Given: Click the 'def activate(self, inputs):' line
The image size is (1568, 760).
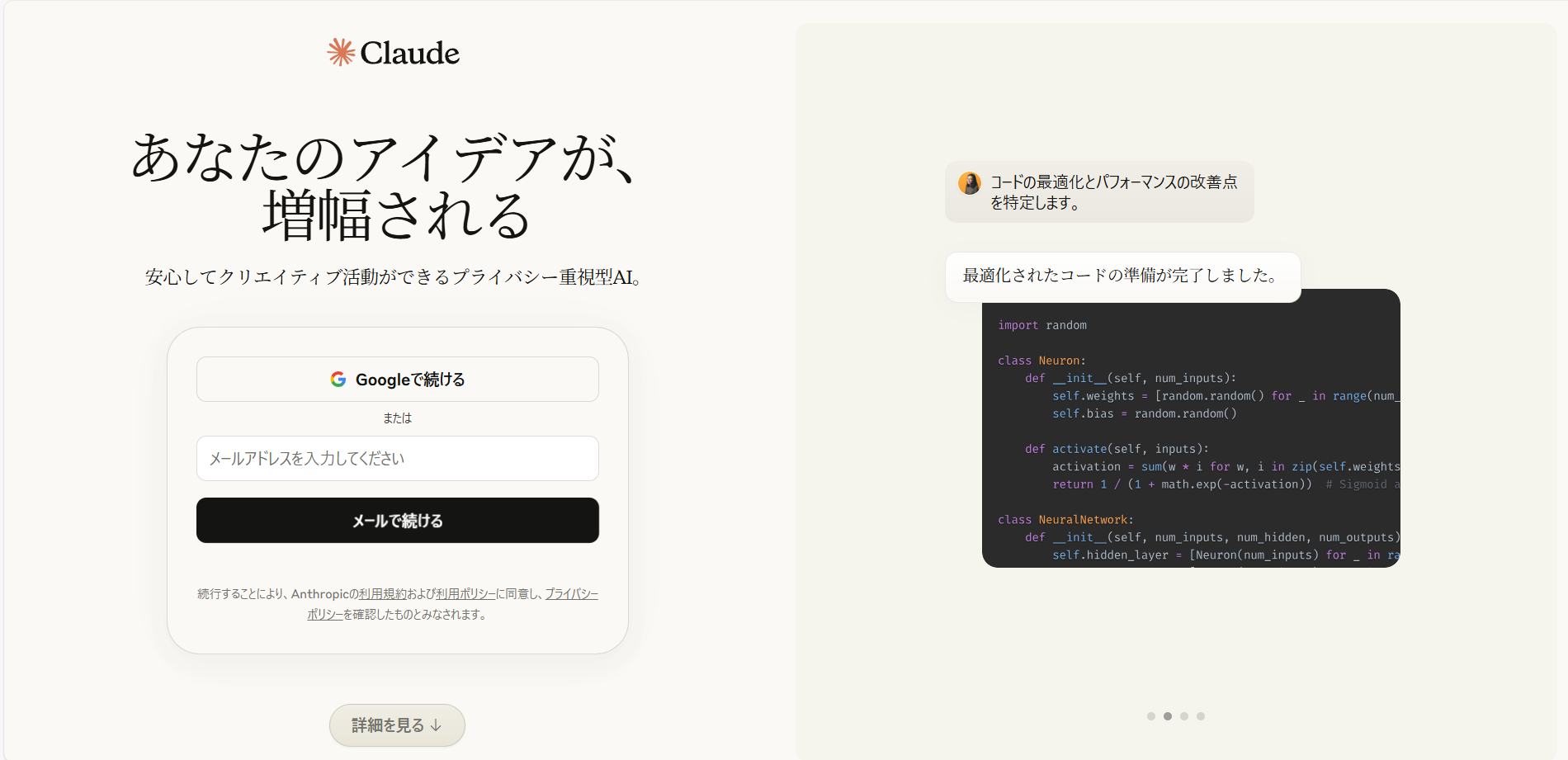Looking at the screenshot, I should pos(1117,449).
